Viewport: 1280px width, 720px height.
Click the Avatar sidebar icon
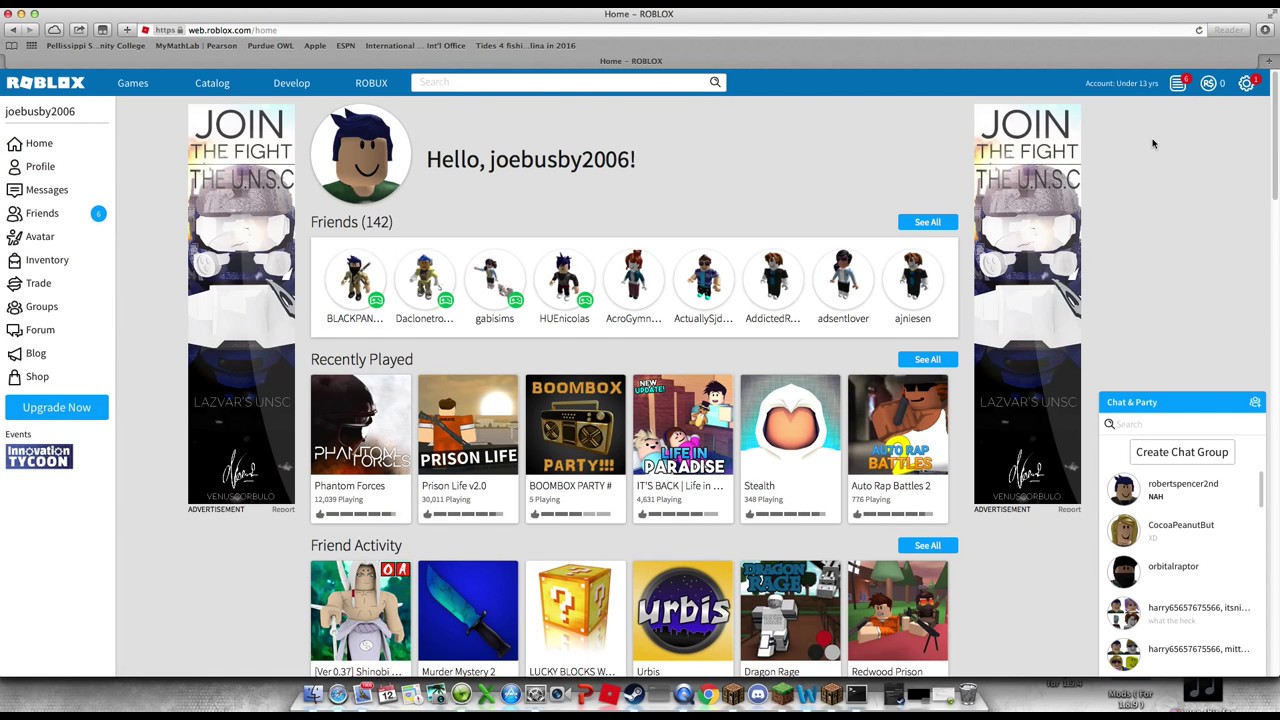click(x=14, y=236)
